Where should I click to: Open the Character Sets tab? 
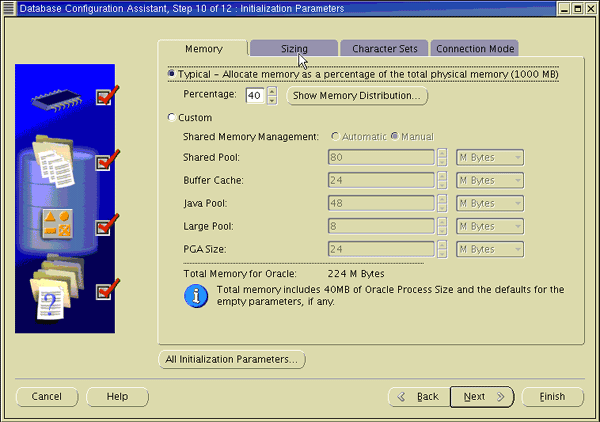[x=384, y=49]
